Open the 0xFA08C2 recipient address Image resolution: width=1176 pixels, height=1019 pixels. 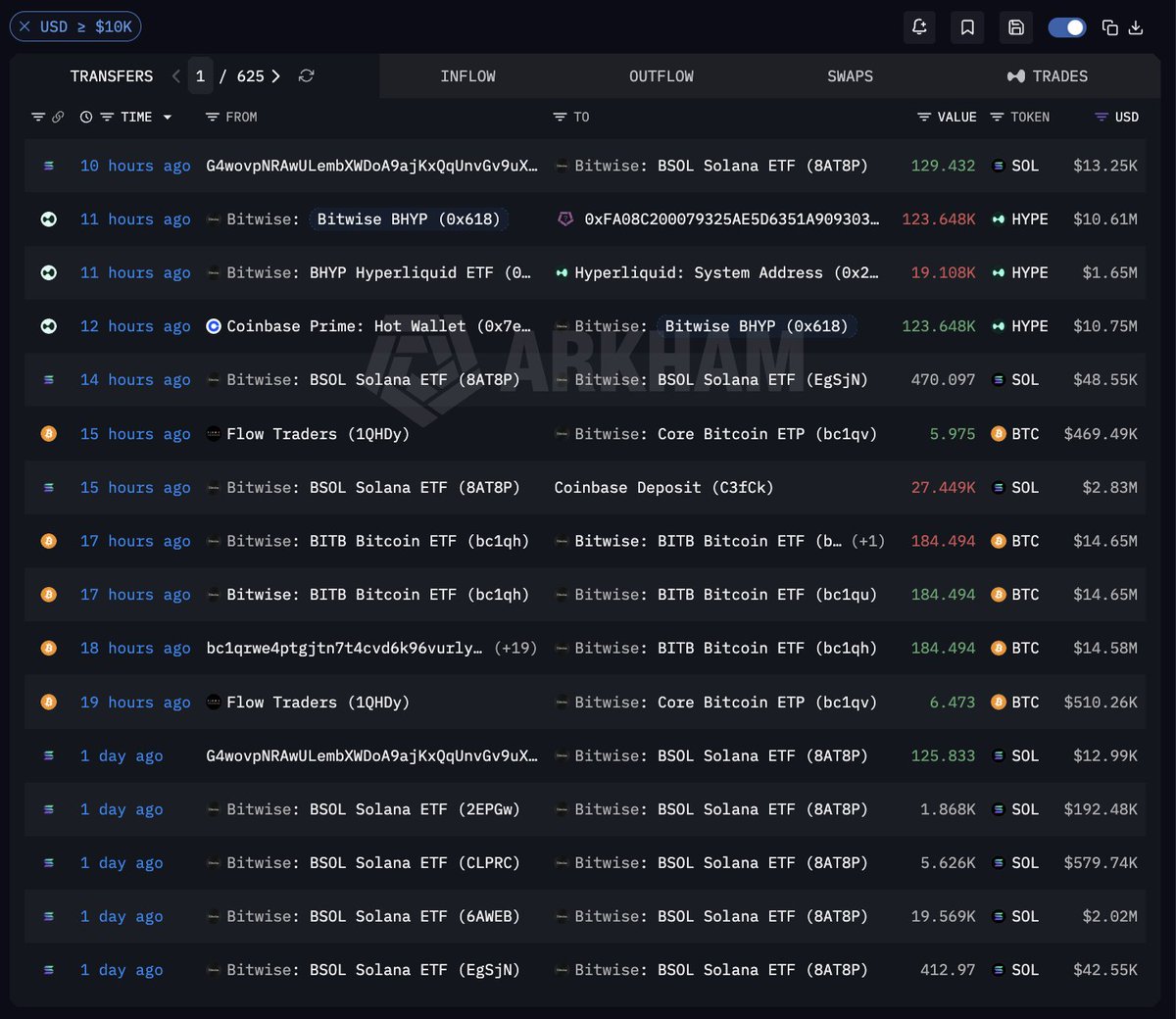[x=732, y=219]
